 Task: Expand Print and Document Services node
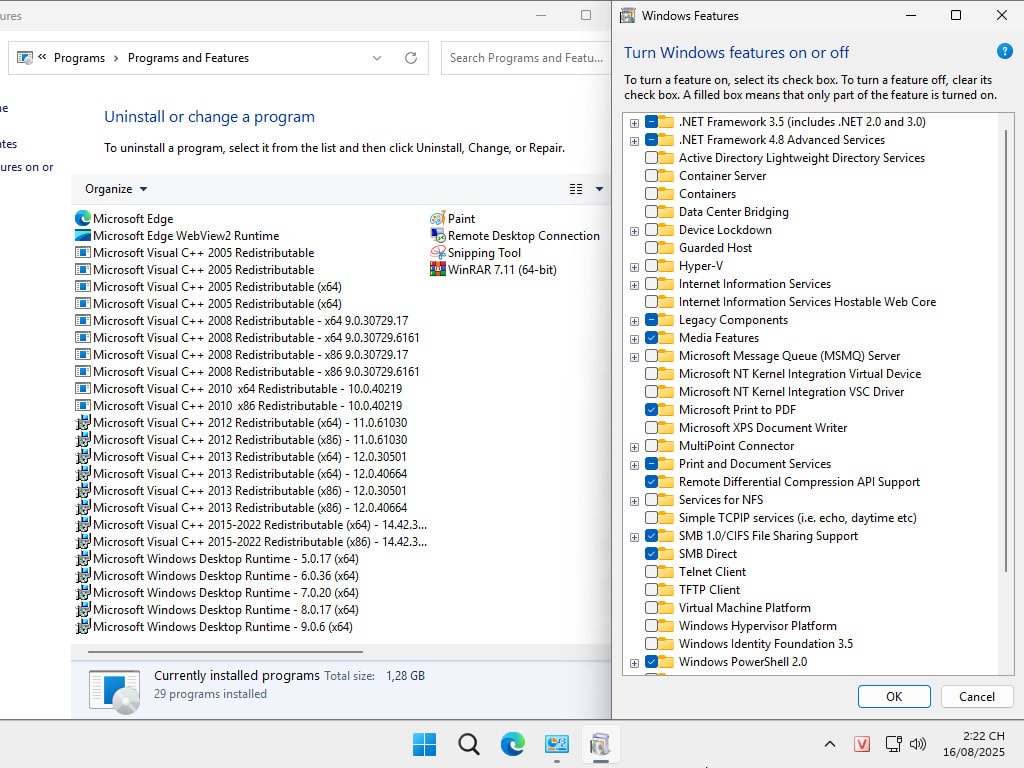pyautogui.click(x=634, y=464)
